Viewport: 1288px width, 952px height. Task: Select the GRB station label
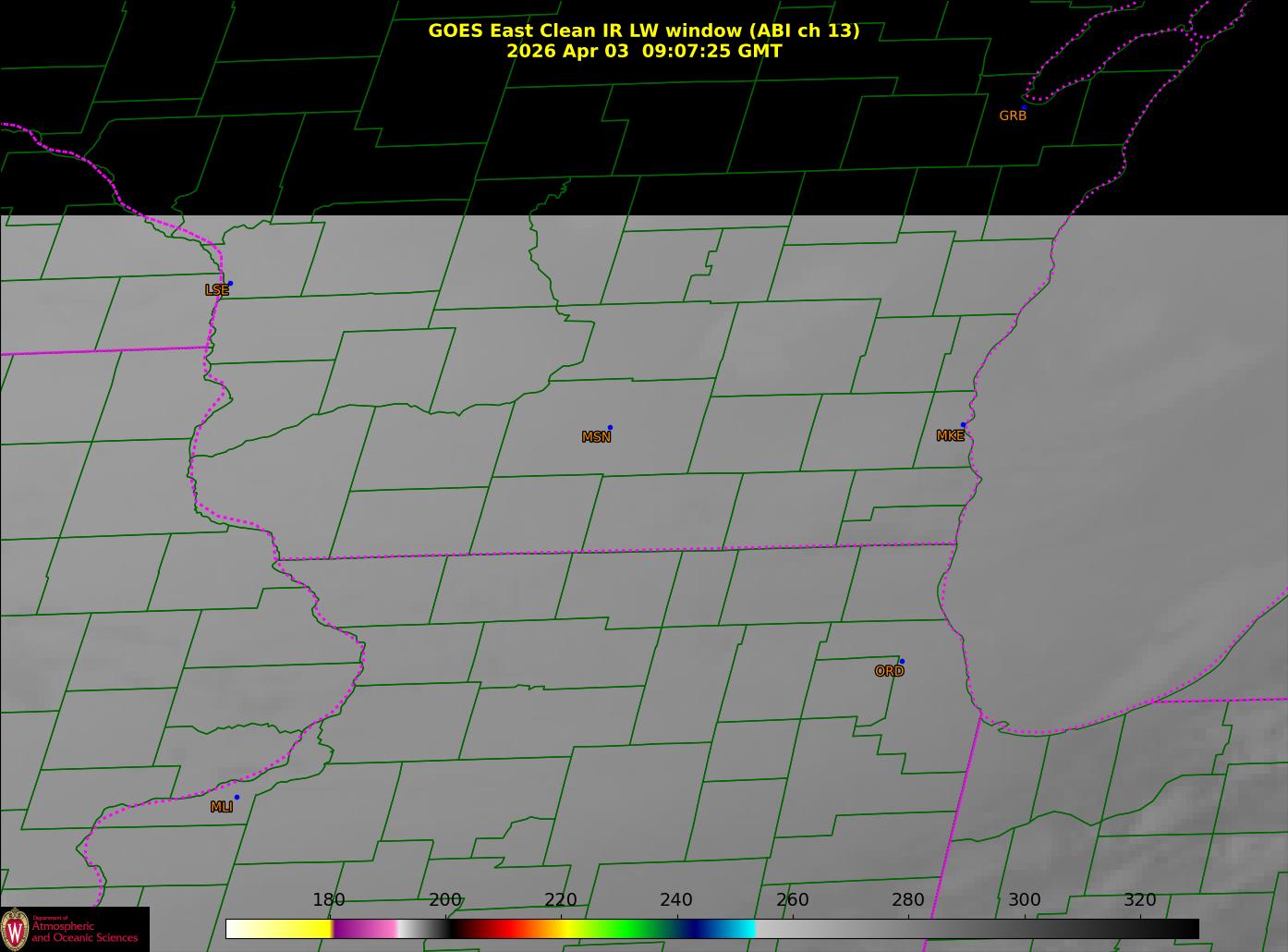[x=1013, y=116]
